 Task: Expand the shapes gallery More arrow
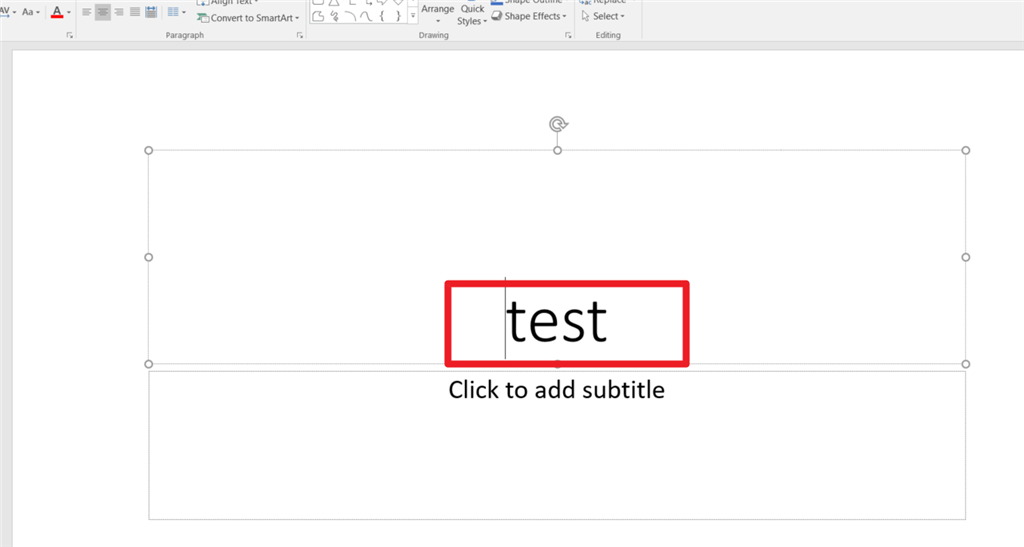(x=413, y=16)
